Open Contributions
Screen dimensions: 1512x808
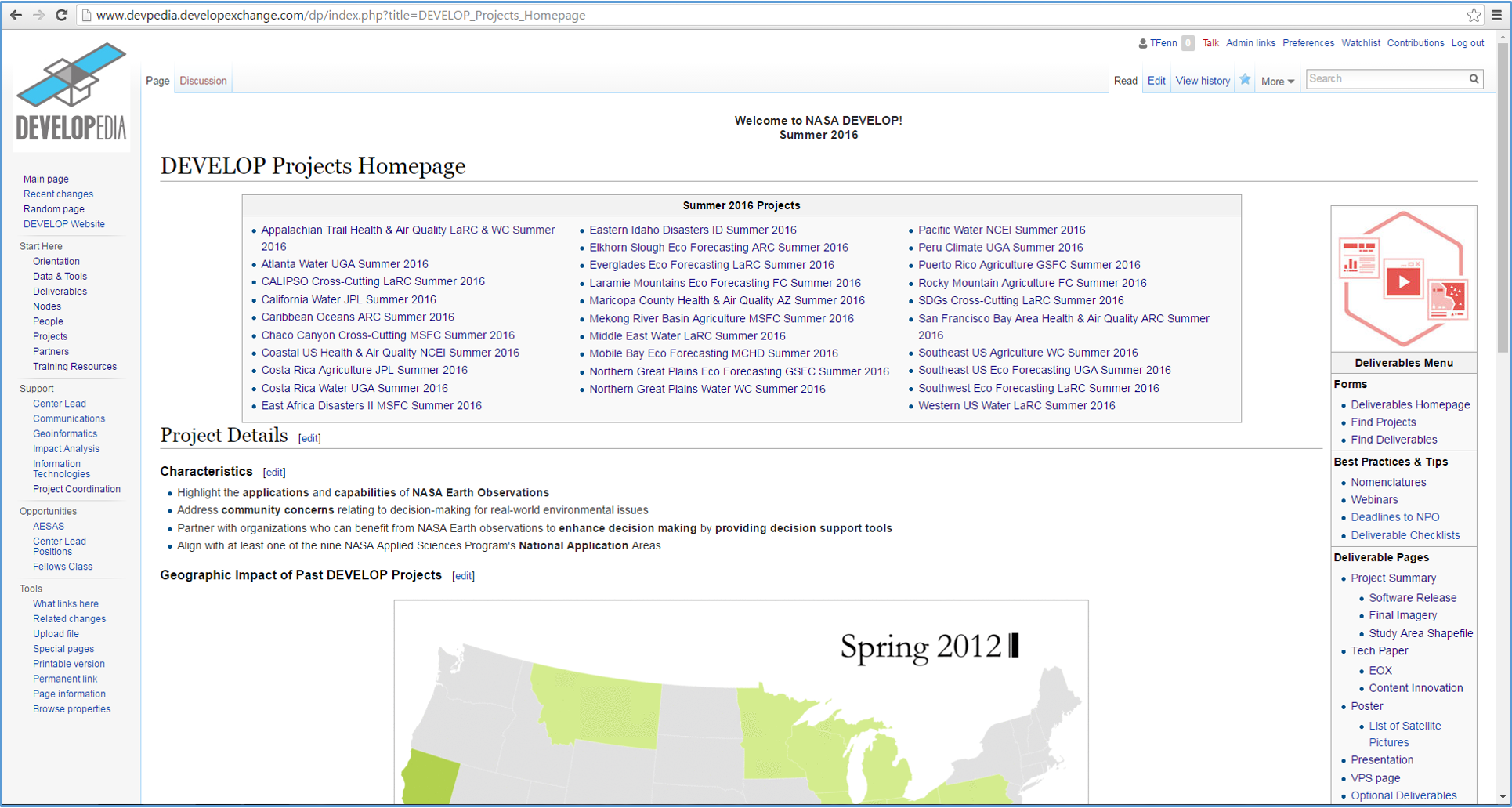click(x=1416, y=43)
